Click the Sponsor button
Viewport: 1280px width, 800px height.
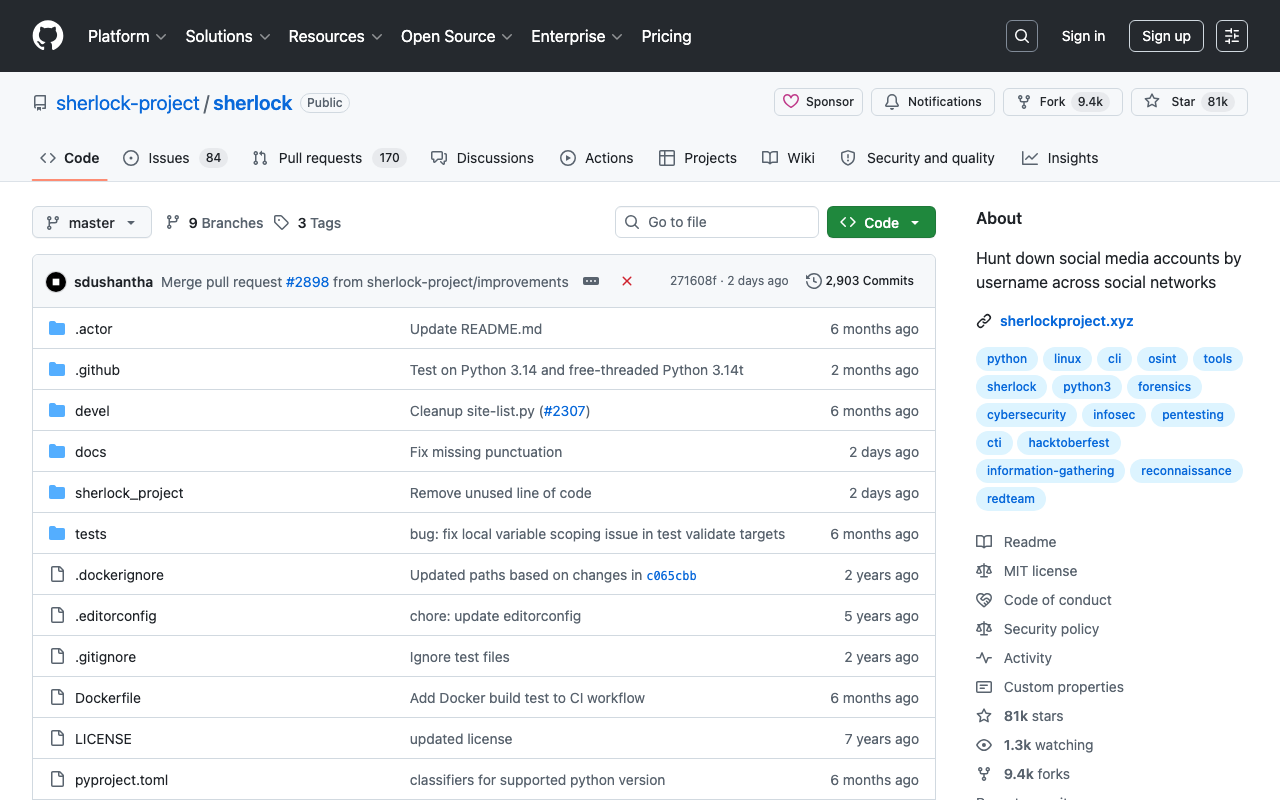point(818,102)
